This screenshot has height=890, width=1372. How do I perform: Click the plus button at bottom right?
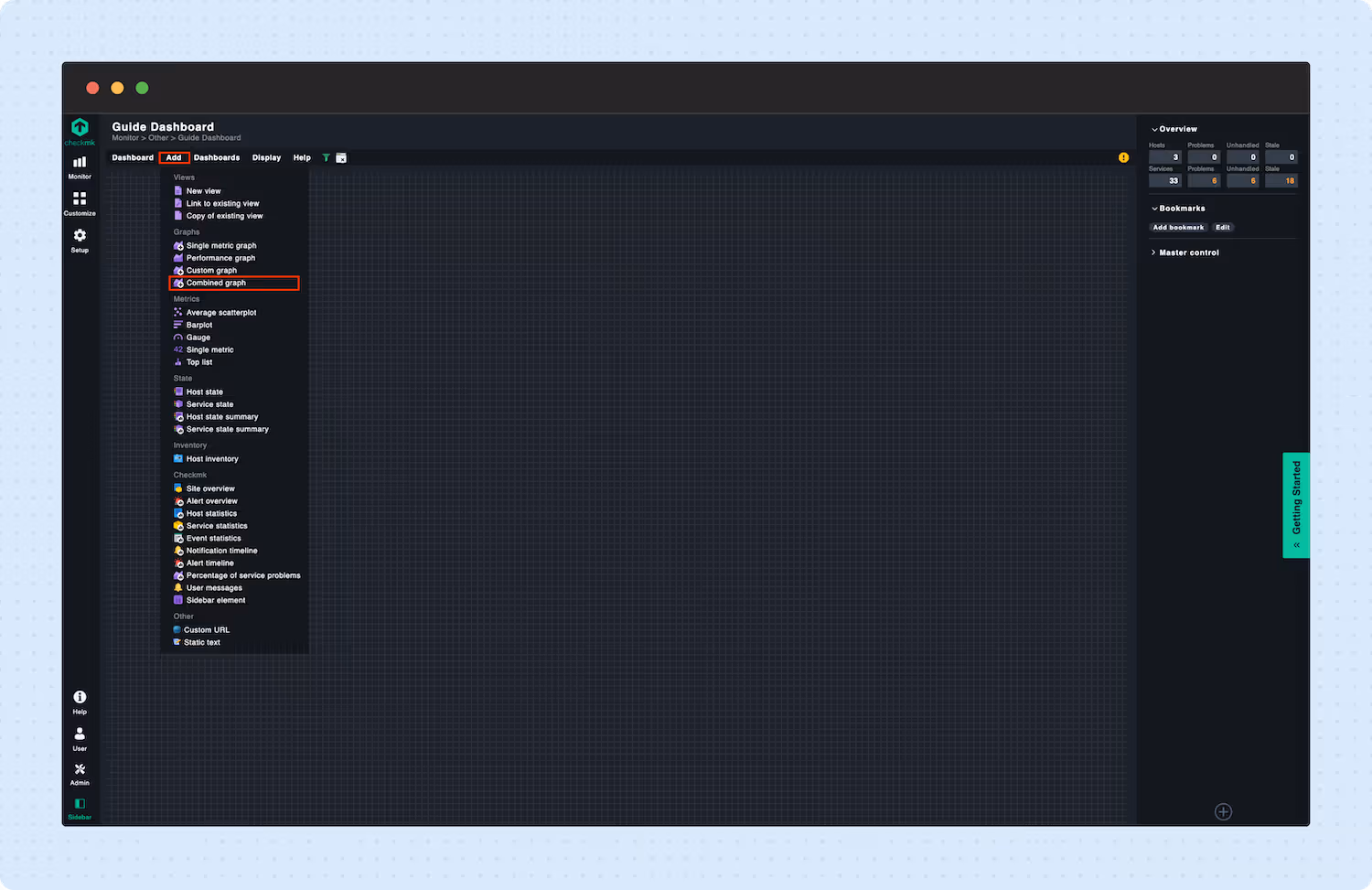(x=1223, y=811)
